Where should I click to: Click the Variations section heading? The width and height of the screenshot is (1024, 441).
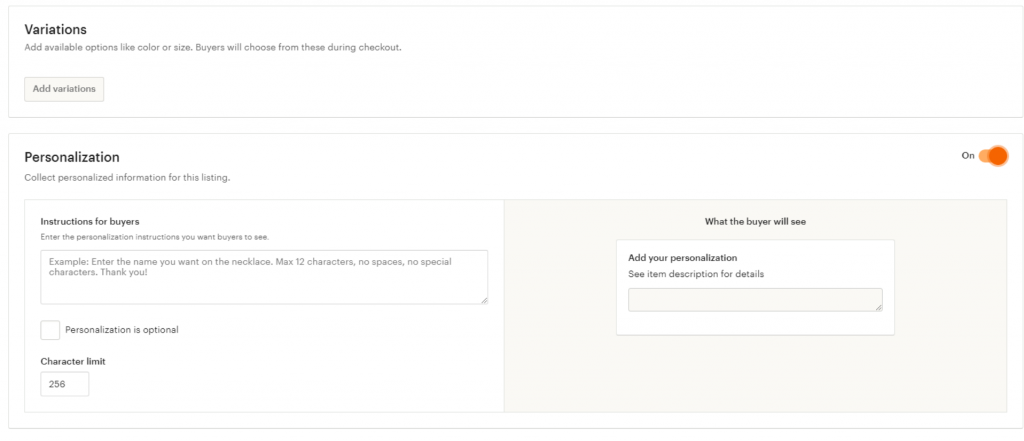coord(55,29)
